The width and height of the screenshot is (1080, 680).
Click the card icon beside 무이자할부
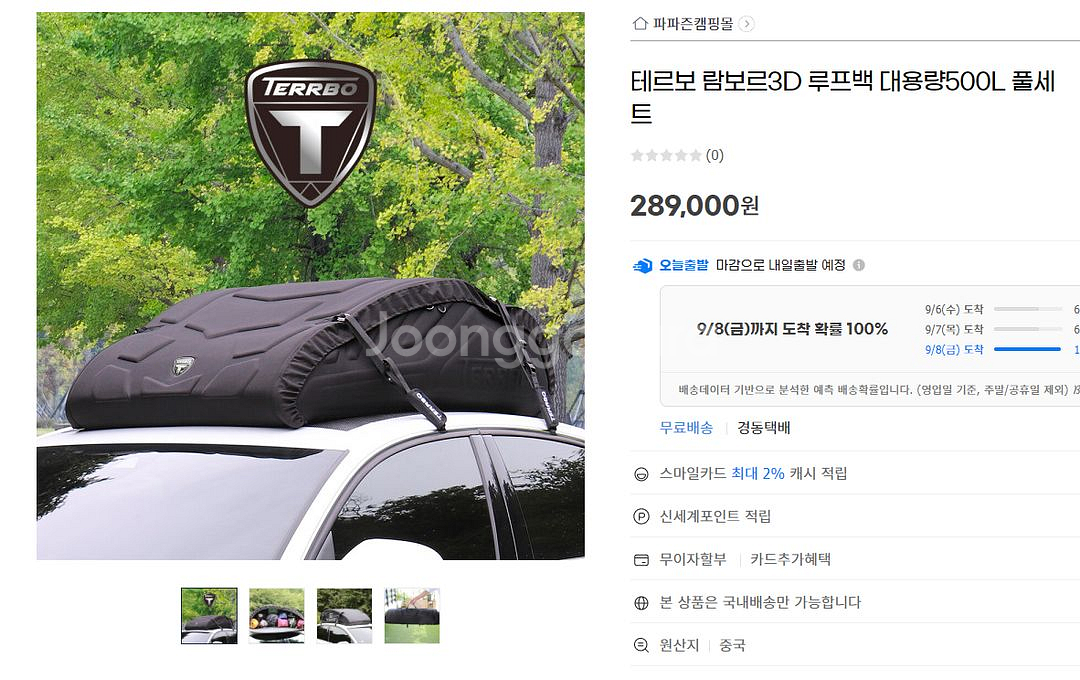(x=641, y=560)
